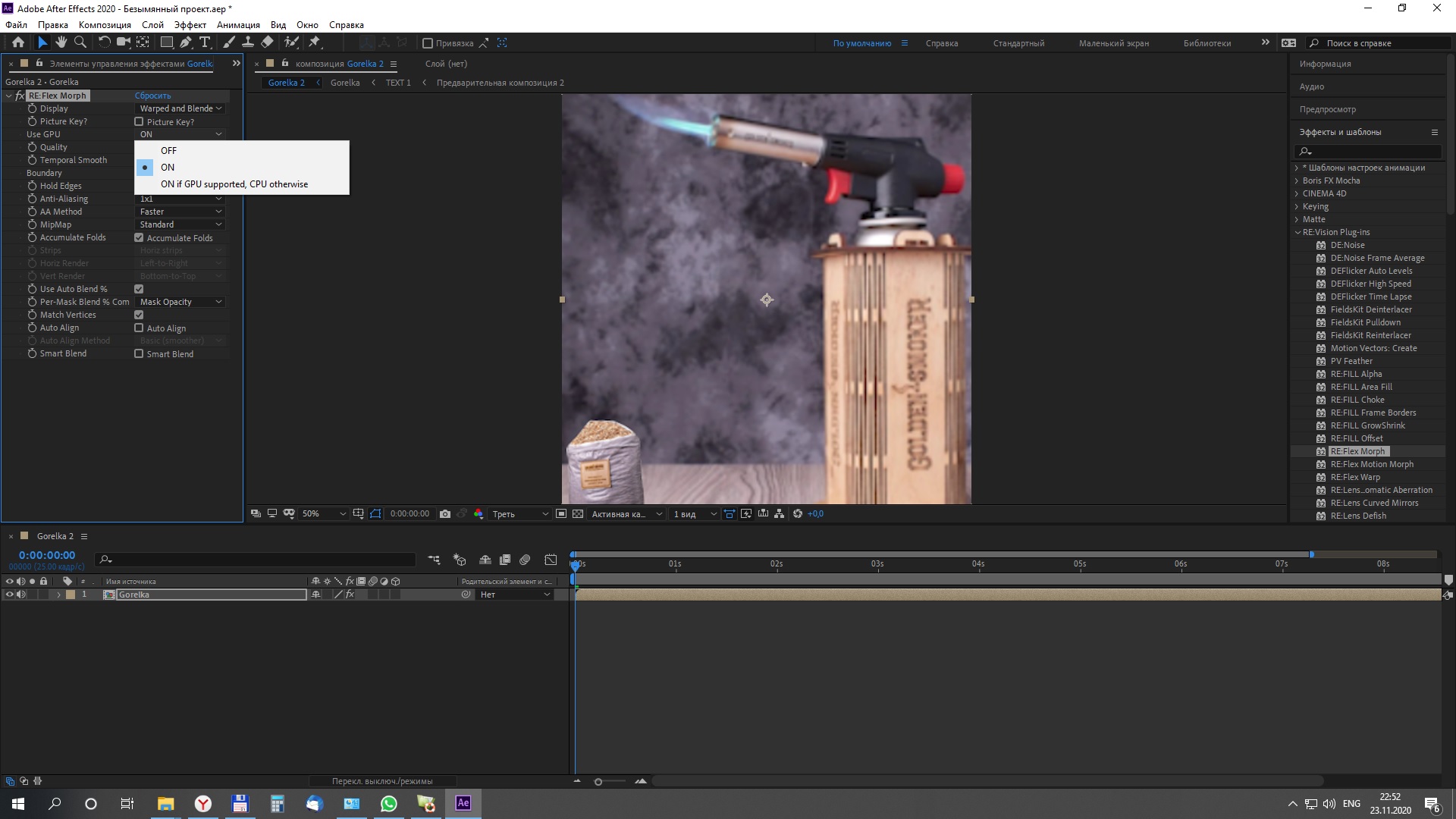Enable the Picture Key? checkbox
Image resolution: width=1456 pixels, height=819 pixels.
(x=139, y=121)
